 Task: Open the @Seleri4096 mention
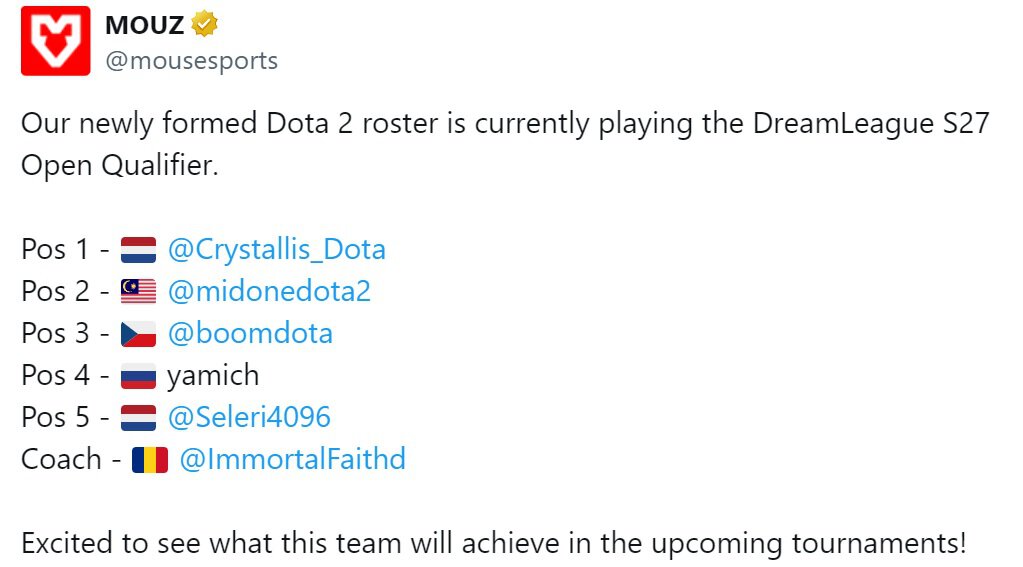[249, 417]
